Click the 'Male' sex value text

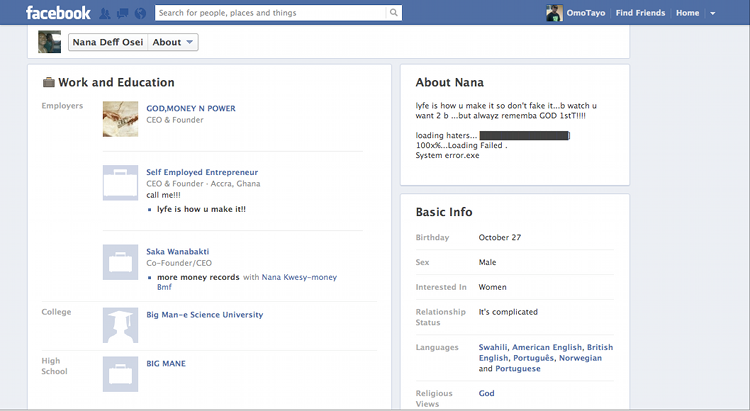(x=487, y=262)
